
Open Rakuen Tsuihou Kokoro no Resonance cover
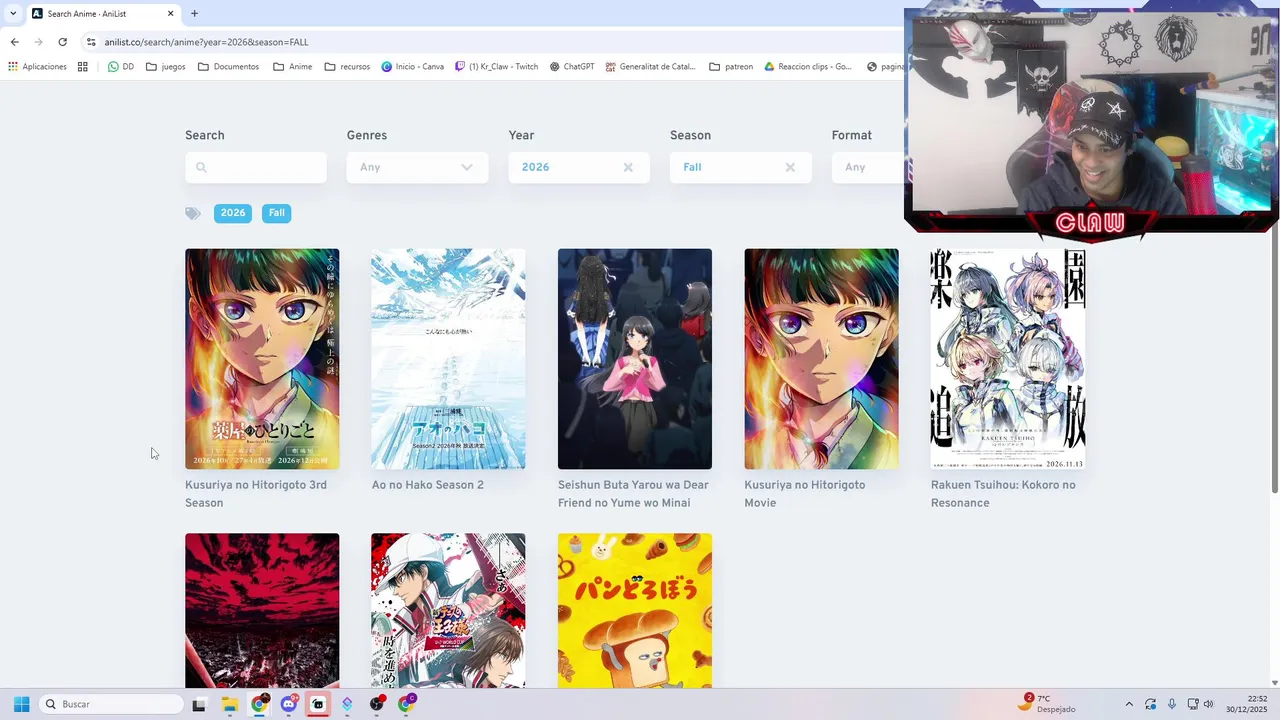(1008, 359)
